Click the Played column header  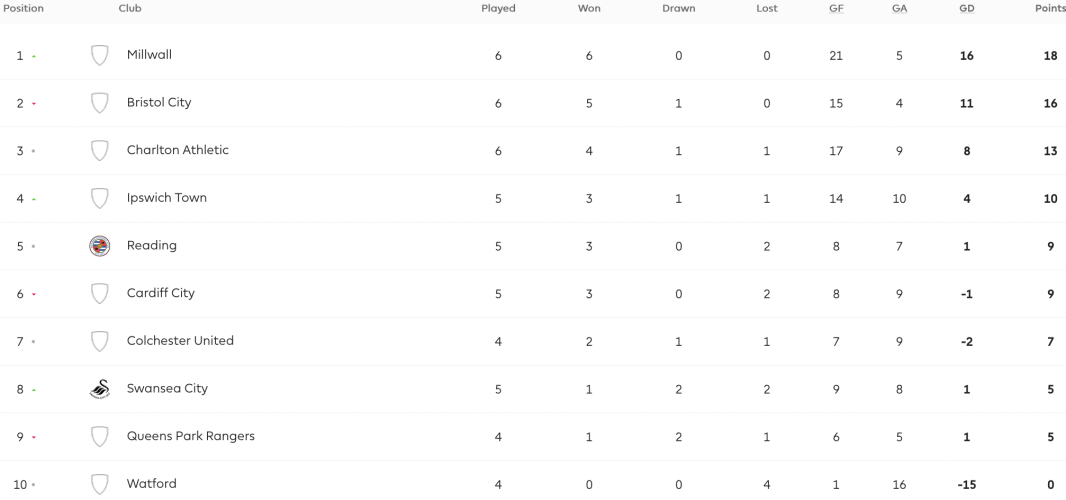[x=498, y=9]
